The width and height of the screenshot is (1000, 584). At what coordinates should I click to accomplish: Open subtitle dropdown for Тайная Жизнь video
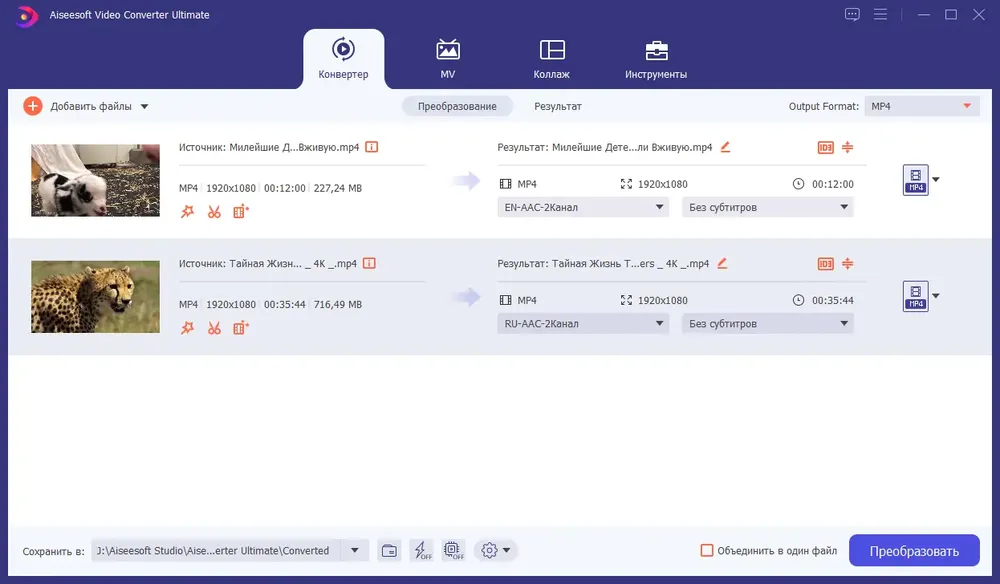pos(768,323)
